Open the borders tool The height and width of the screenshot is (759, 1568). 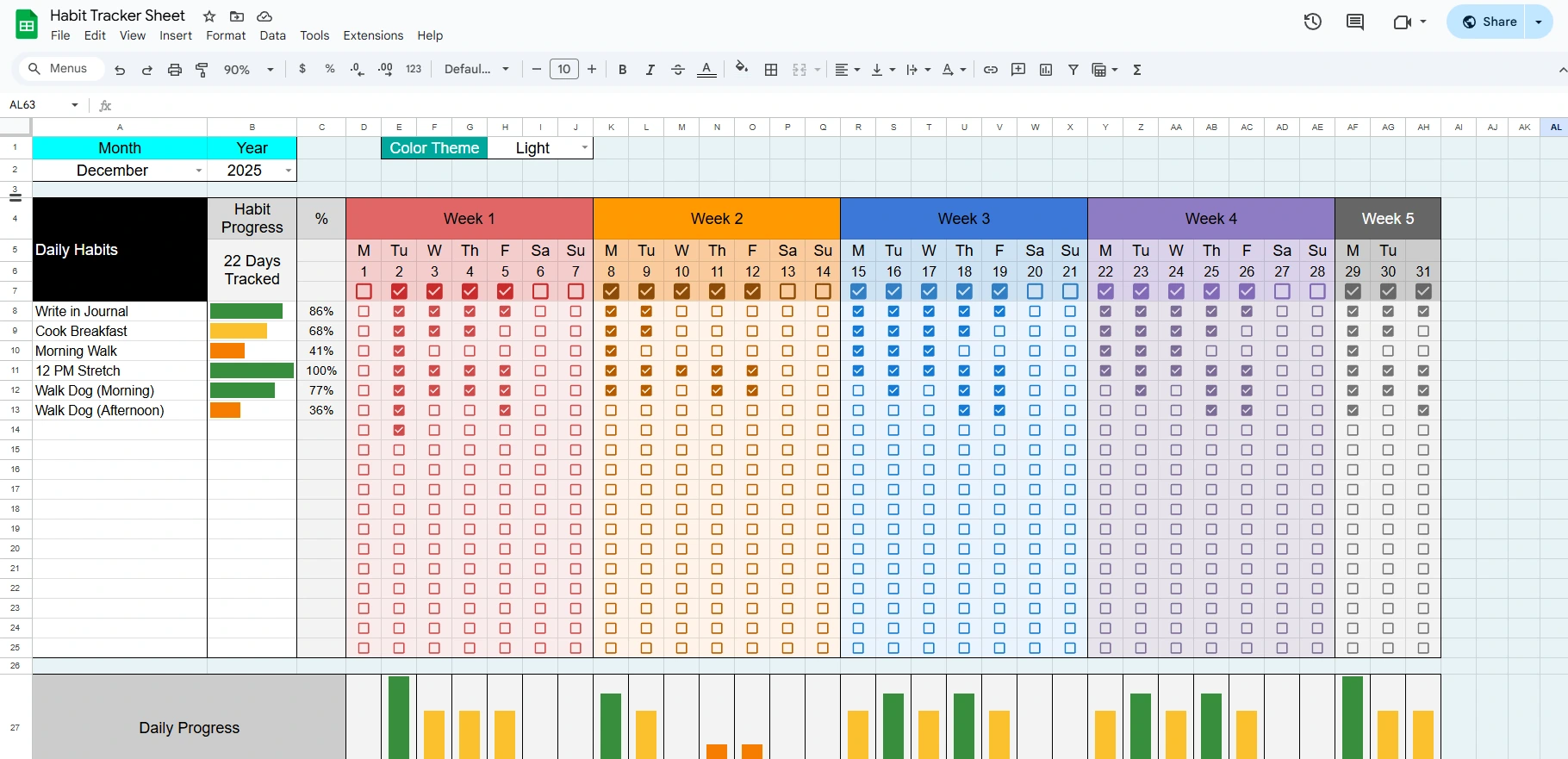pos(771,70)
